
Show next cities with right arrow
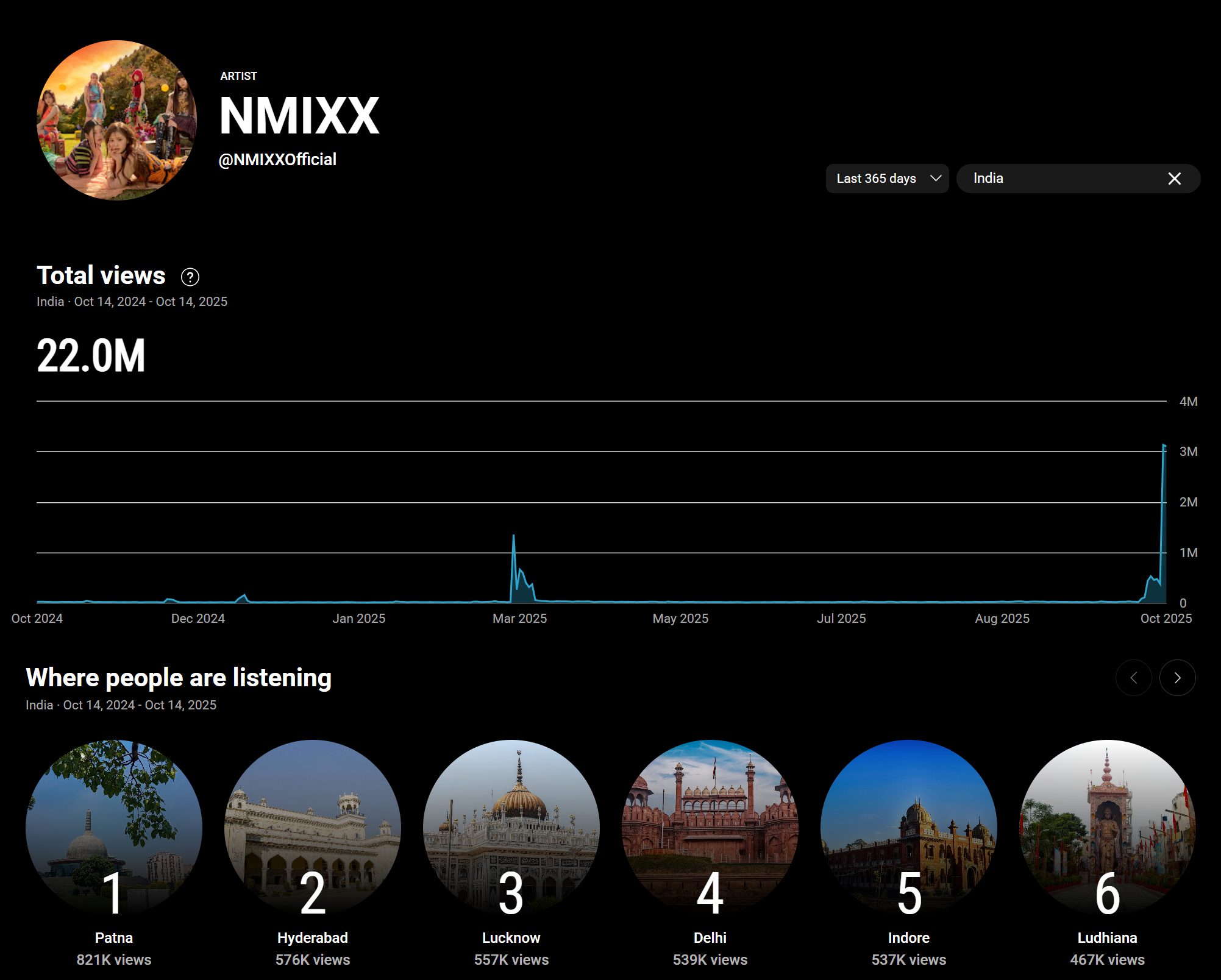click(1177, 678)
